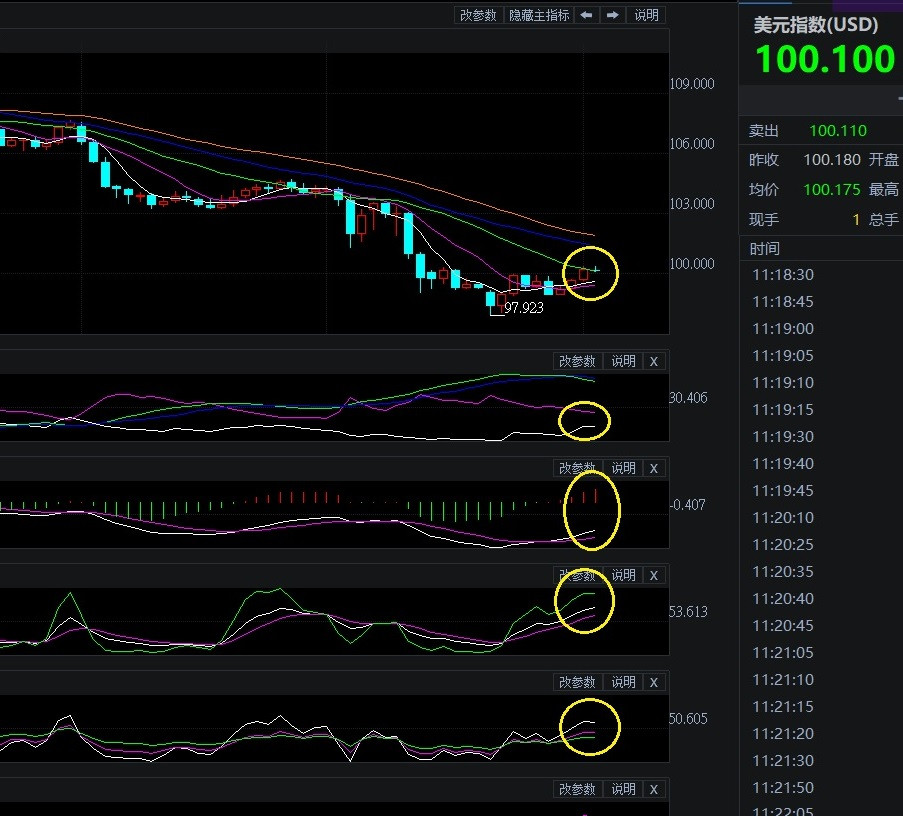
Task: Open 改参数 for the main candlestick chart
Action: [x=478, y=15]
